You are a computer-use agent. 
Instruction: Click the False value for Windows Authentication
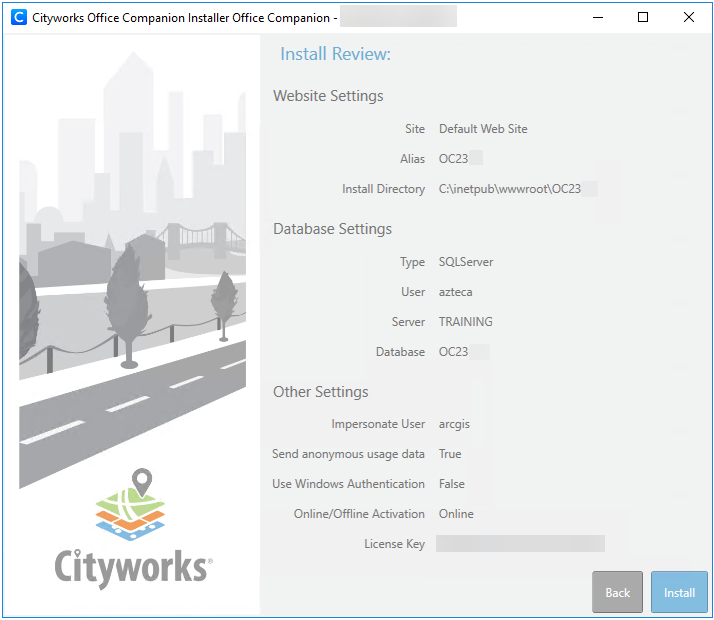coord(451,484)
